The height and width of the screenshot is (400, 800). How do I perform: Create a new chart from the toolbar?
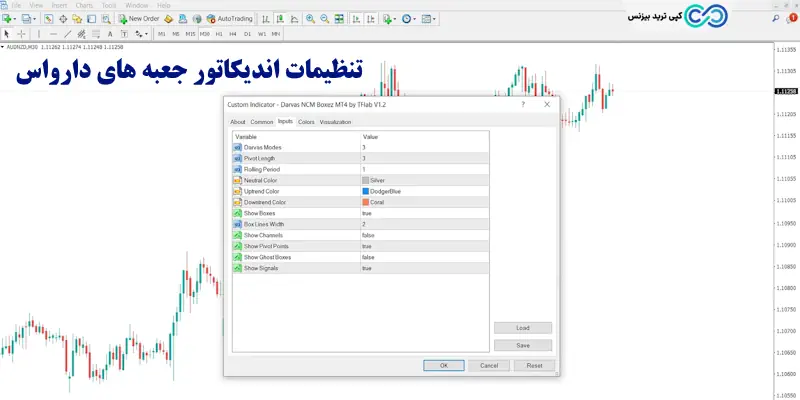pos(7,19)
